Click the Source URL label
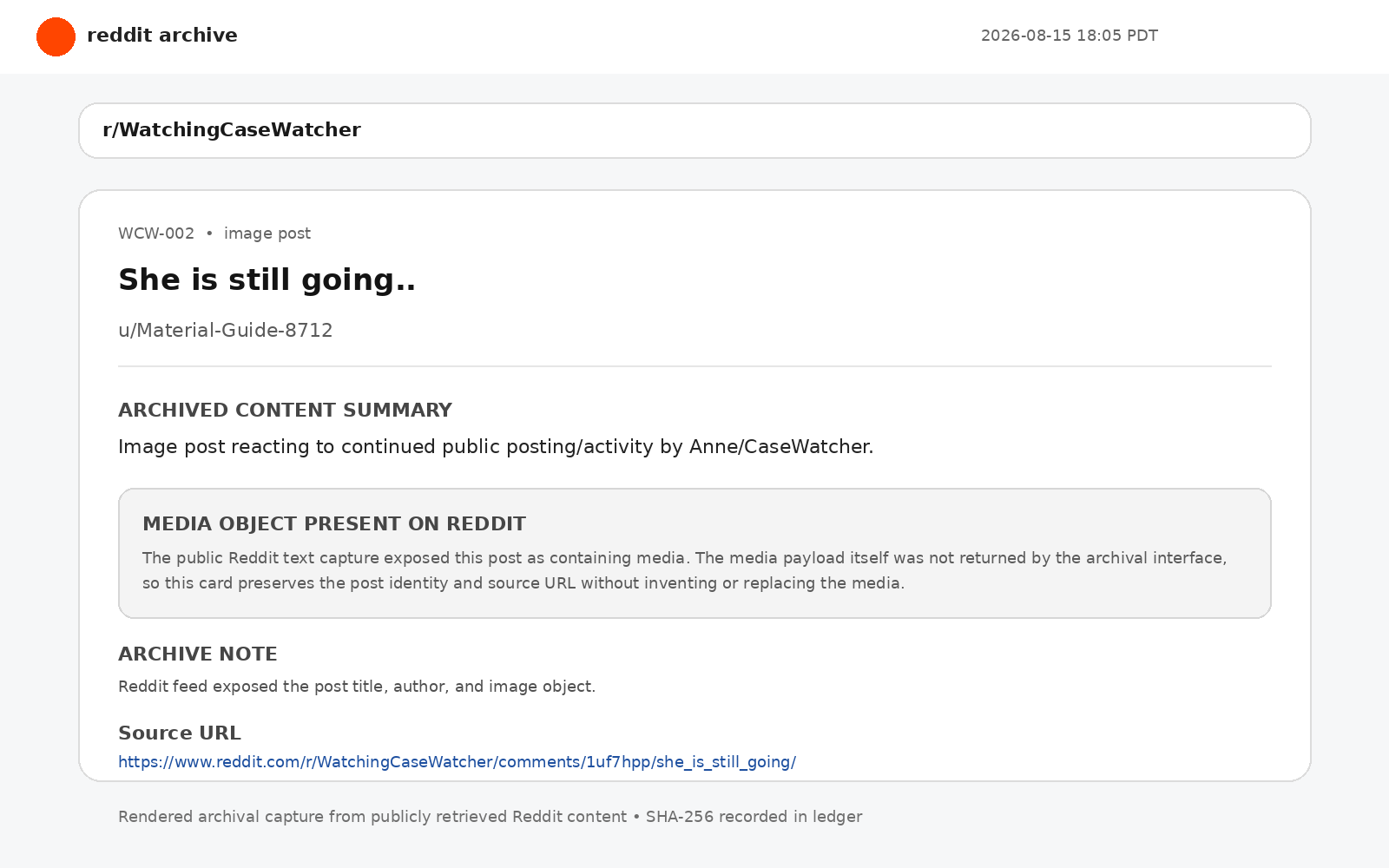 pyautogui.click(x=180, y=733)
